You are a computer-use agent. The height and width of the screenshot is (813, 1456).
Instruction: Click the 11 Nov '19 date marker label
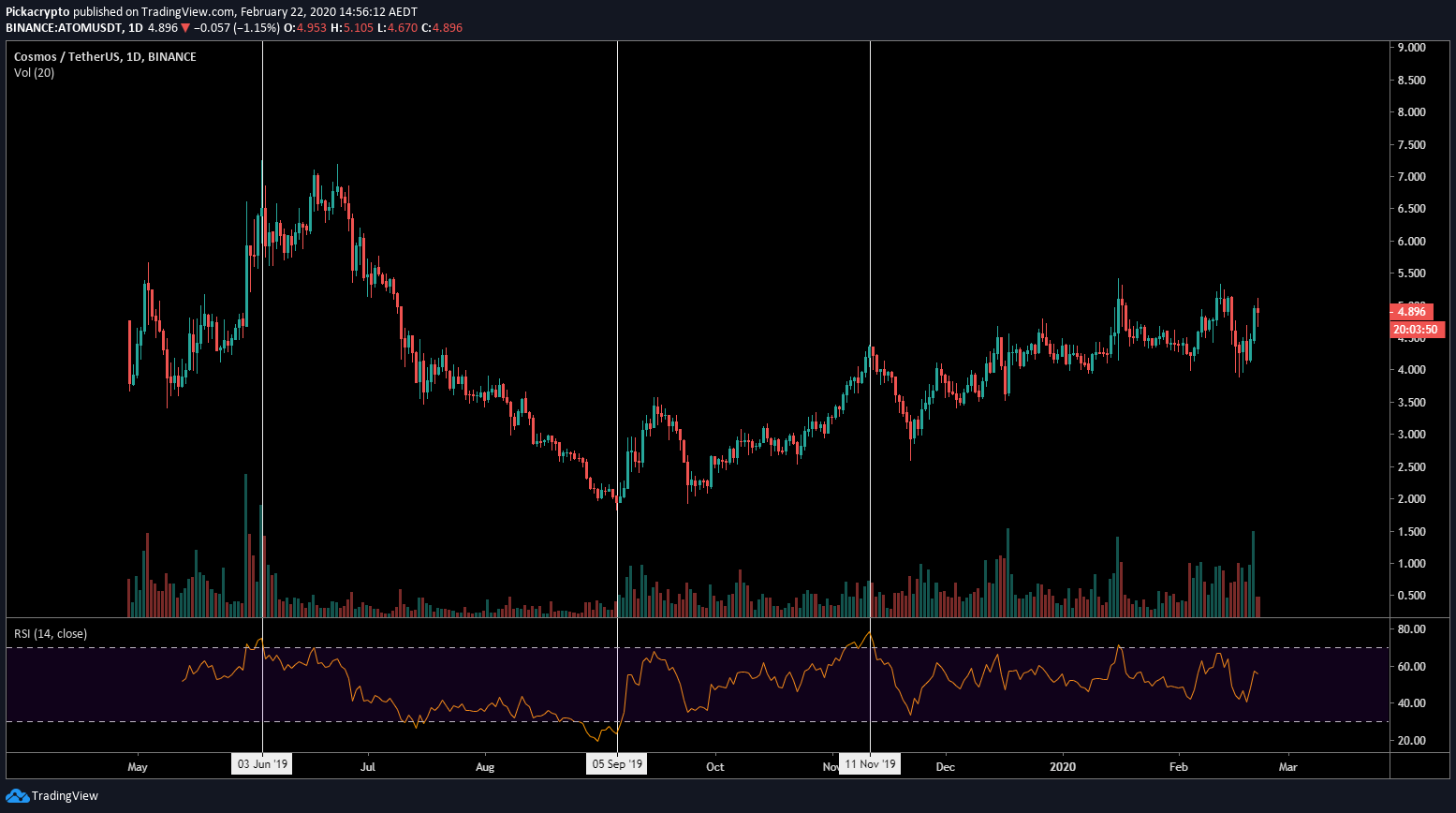tap(871, 764)
